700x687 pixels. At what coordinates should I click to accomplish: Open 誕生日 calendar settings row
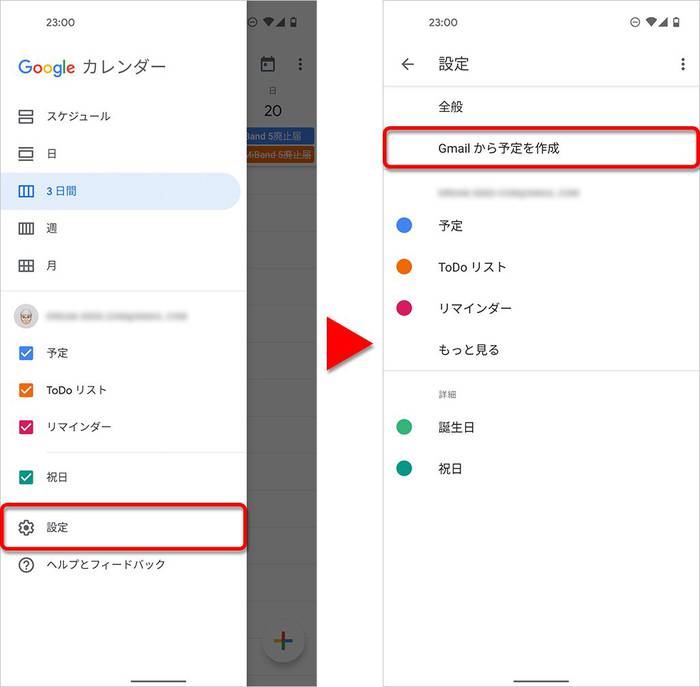541,427
